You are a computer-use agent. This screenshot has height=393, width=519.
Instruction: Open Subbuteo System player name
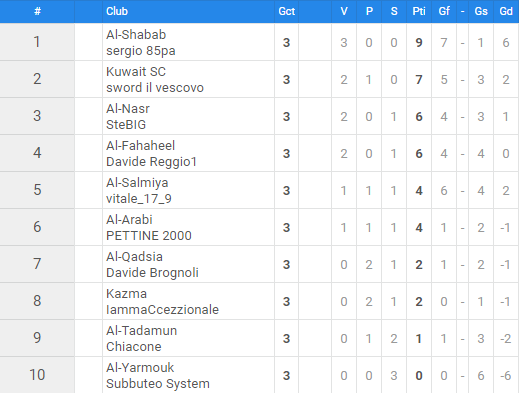158,384
